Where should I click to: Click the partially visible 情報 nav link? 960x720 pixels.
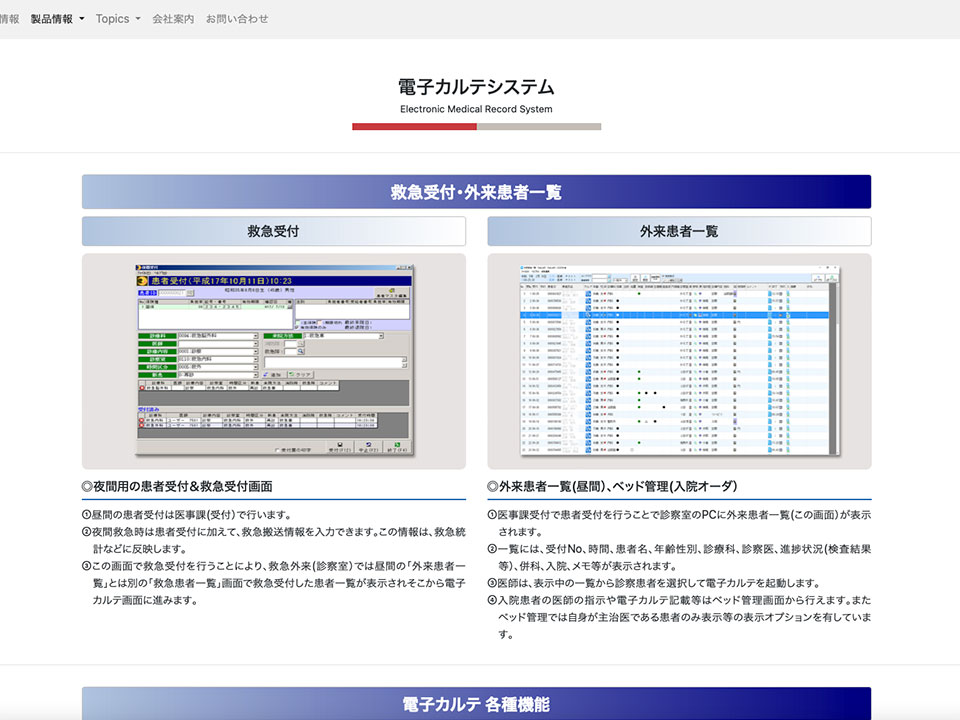(x=9, y=19)
